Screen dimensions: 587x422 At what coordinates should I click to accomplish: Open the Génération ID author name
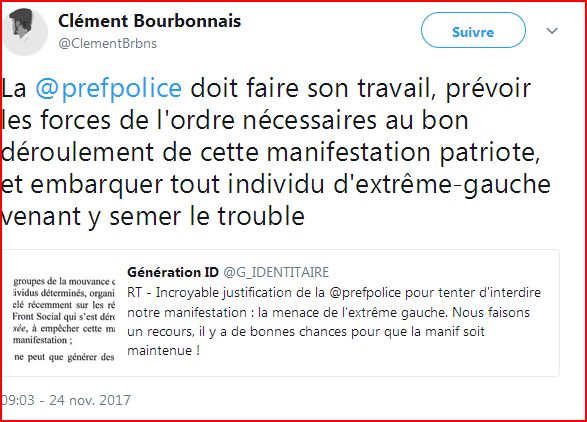tap(173, 272)
